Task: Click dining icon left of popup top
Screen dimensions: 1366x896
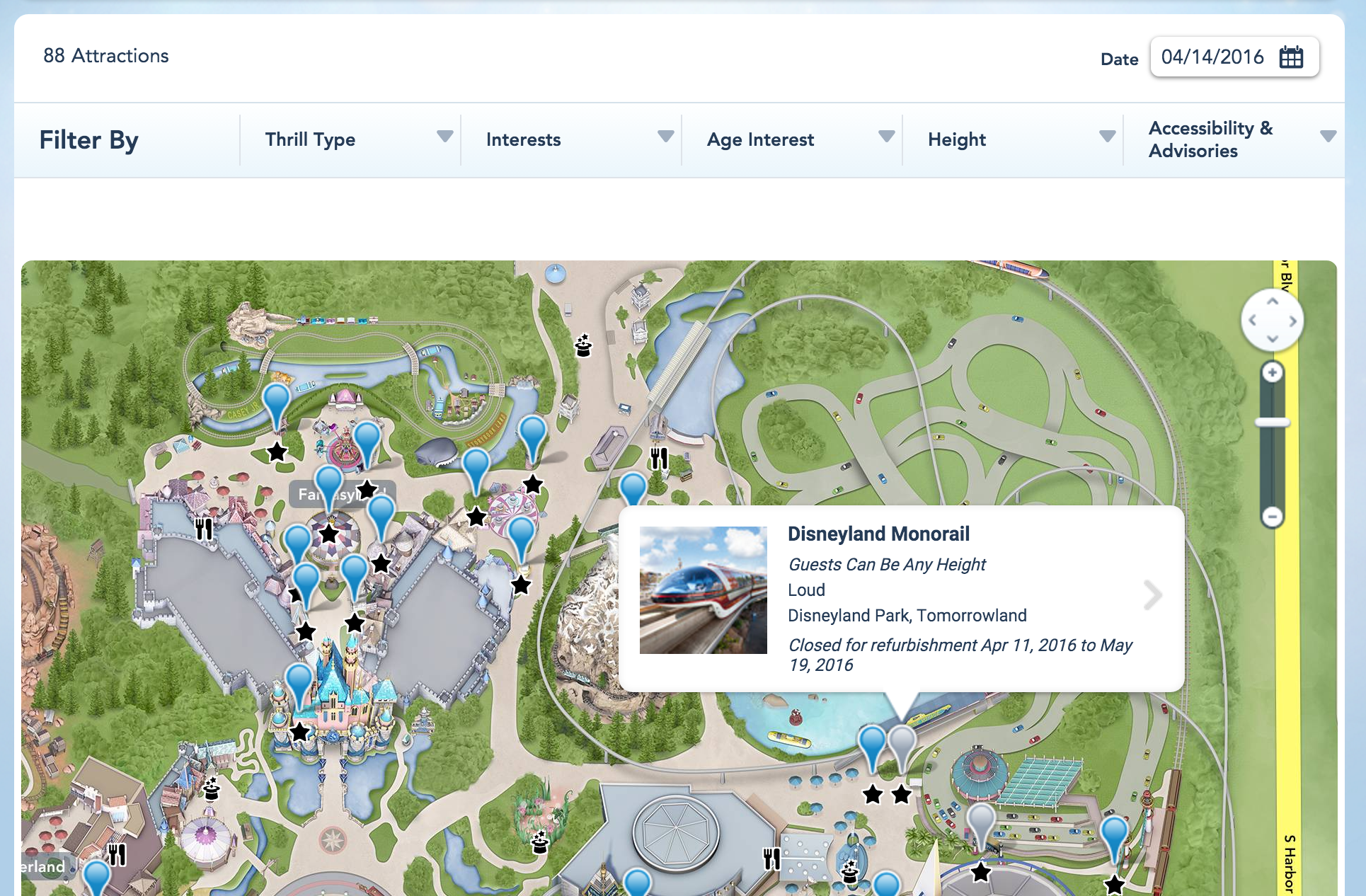Action: [659, 459]
